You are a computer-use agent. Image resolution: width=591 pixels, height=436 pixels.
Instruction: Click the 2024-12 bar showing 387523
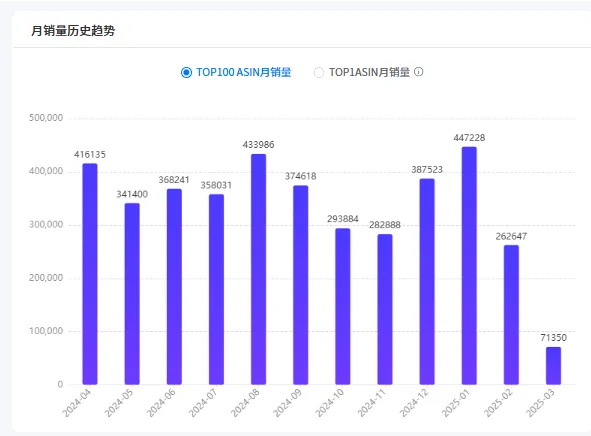coord(427,281)
